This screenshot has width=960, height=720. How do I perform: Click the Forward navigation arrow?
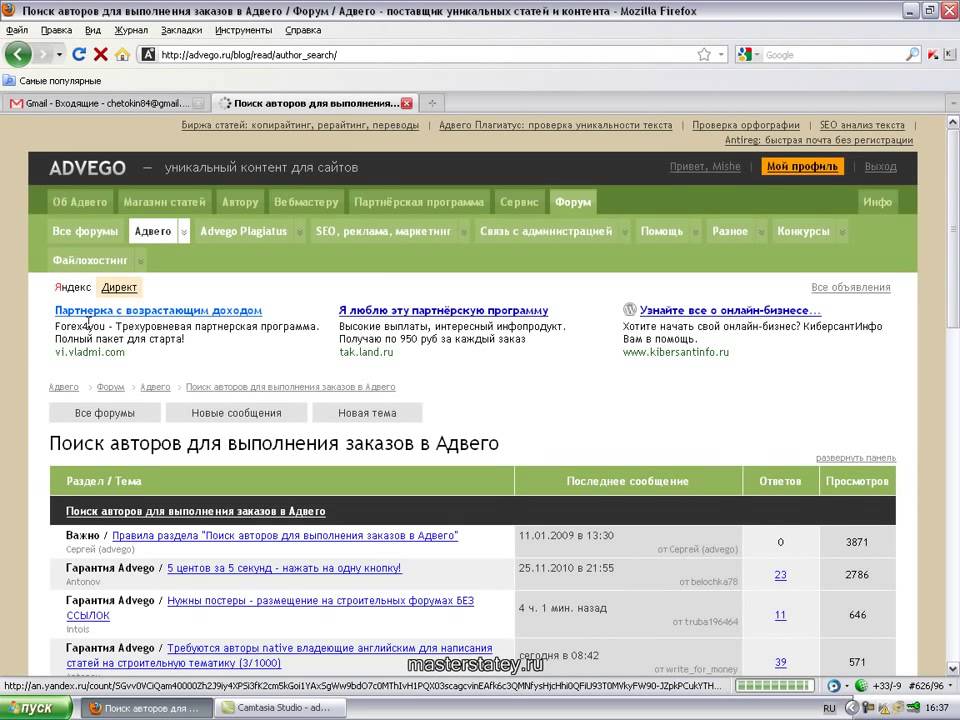43,54
